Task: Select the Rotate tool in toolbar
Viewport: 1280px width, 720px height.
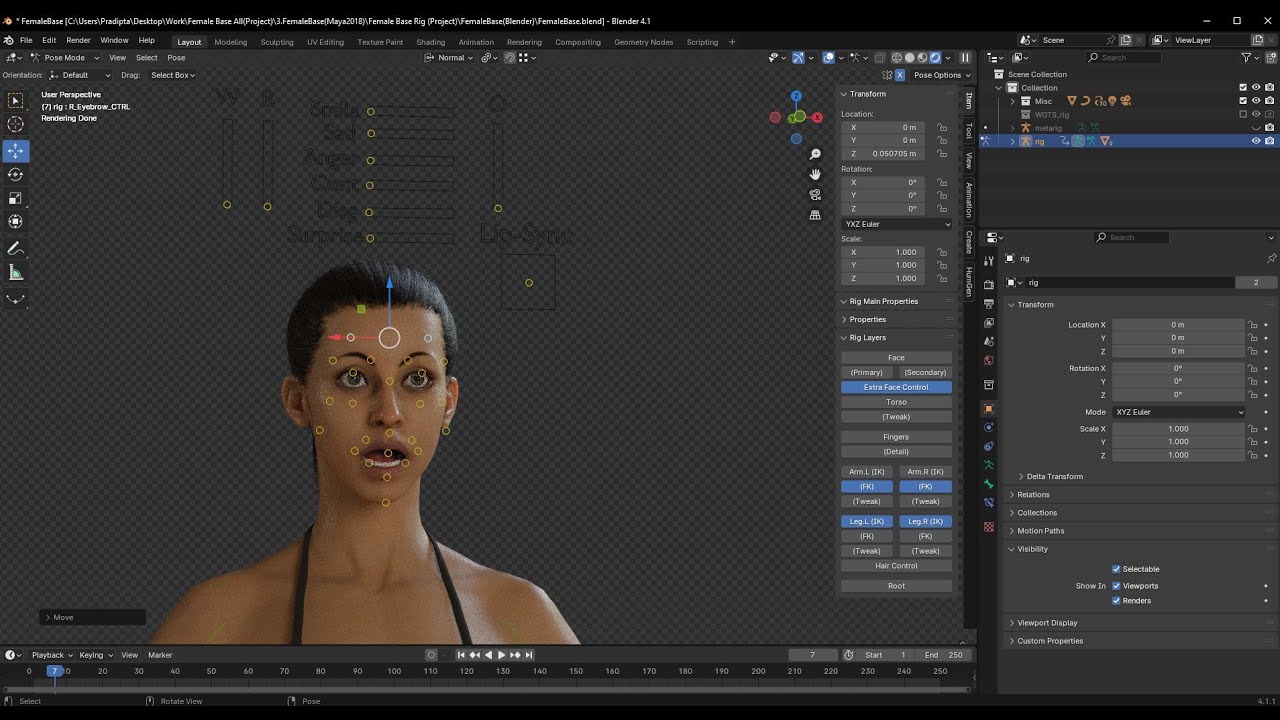Action: [x=16, y=174]
